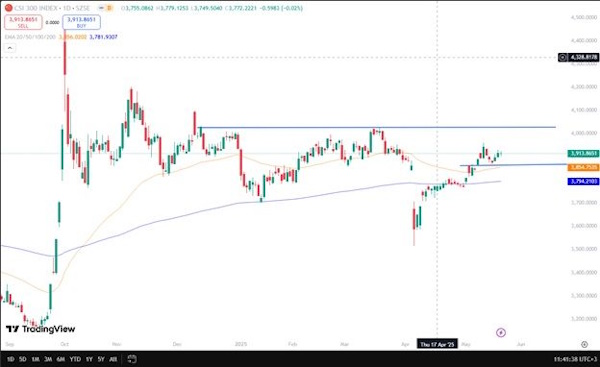Click the EMA 20/50/100/200 indicator label
Image resolution: width=600 pixels, height=367 pixels.
[30, 37]
